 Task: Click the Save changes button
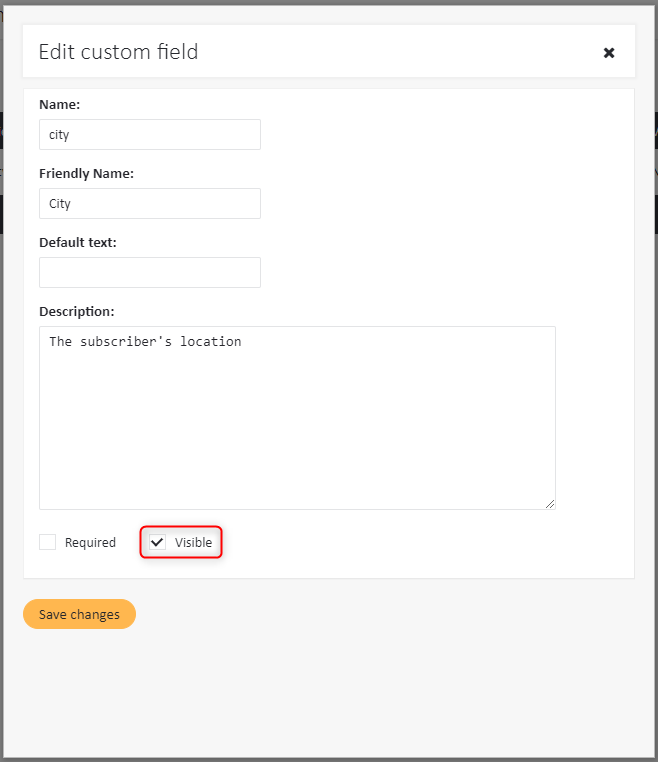79,614
